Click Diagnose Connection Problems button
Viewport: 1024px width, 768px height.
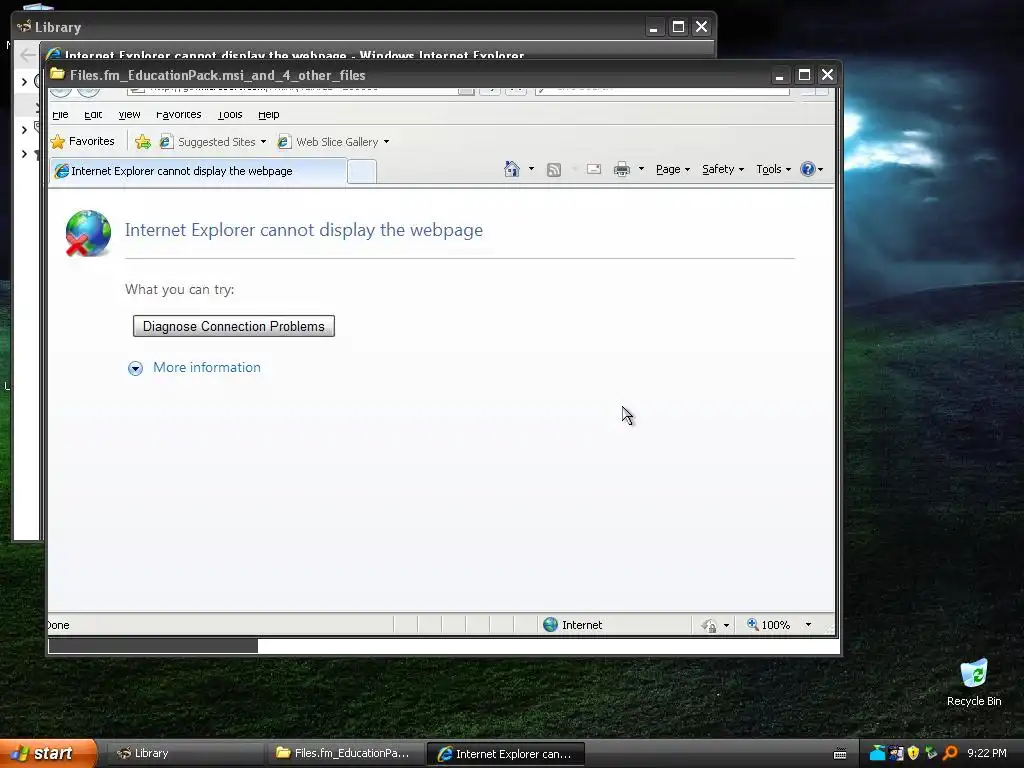coord(234,327)
